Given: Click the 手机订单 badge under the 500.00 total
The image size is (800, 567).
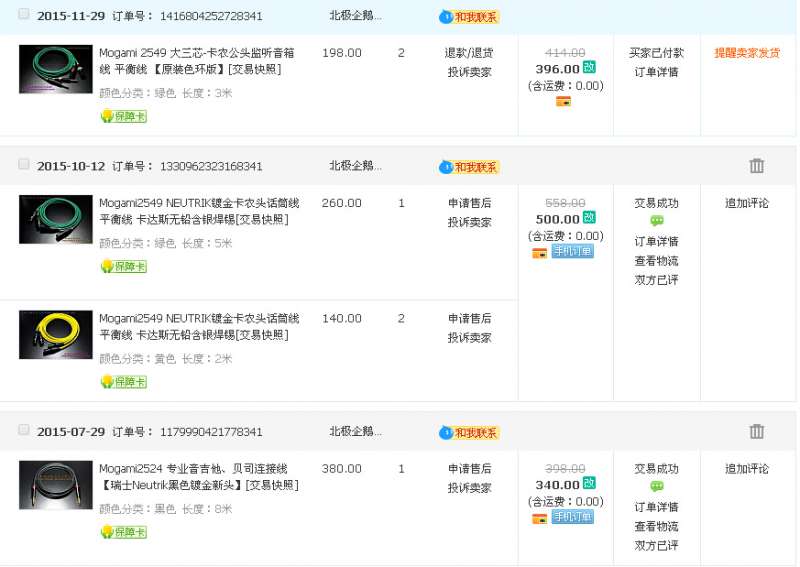Looking at the screenshot, I should pyautogui.click(x=572, y=252).
